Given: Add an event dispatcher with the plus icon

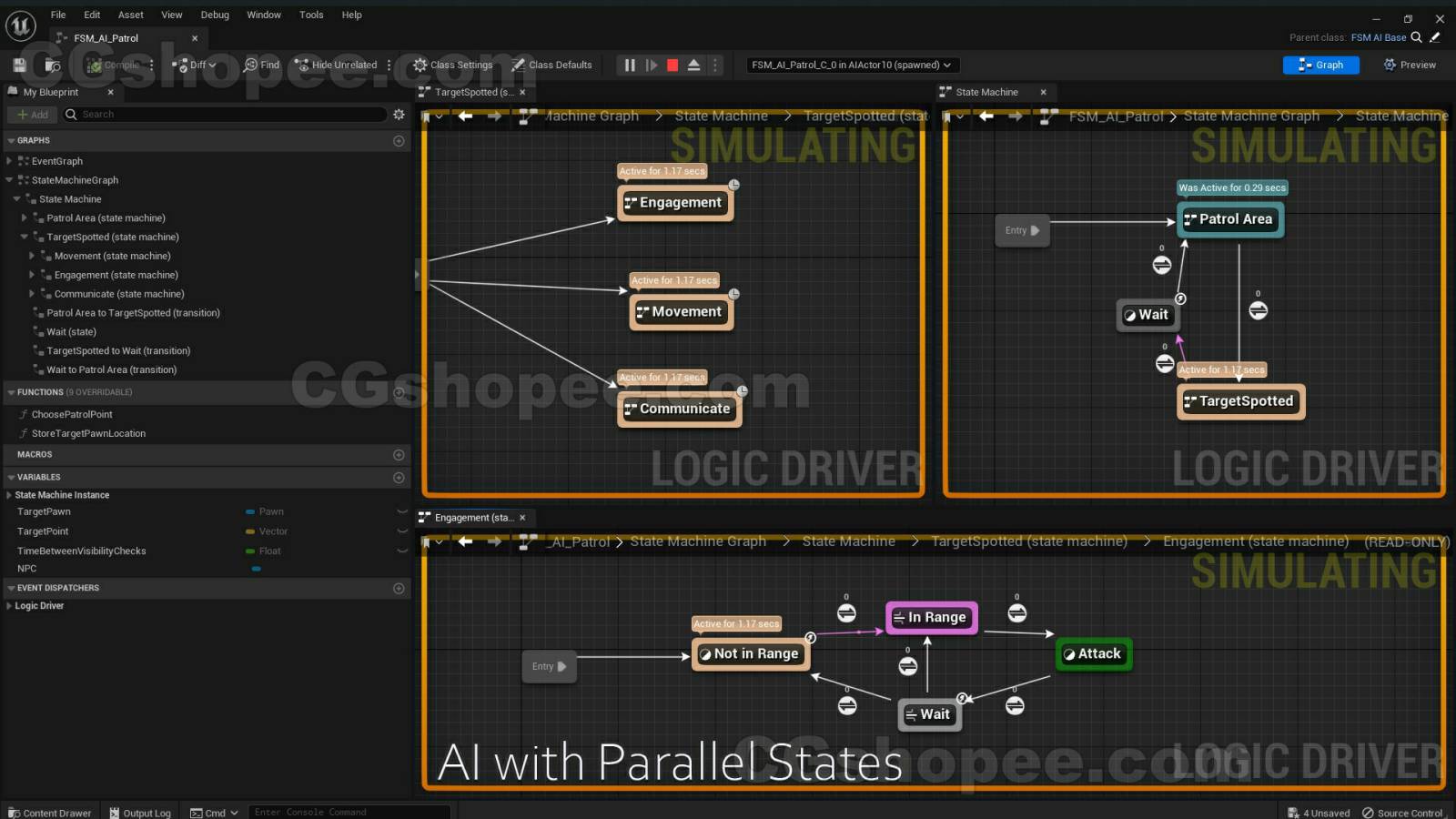Looking at the screenshot, I should 399,588.
